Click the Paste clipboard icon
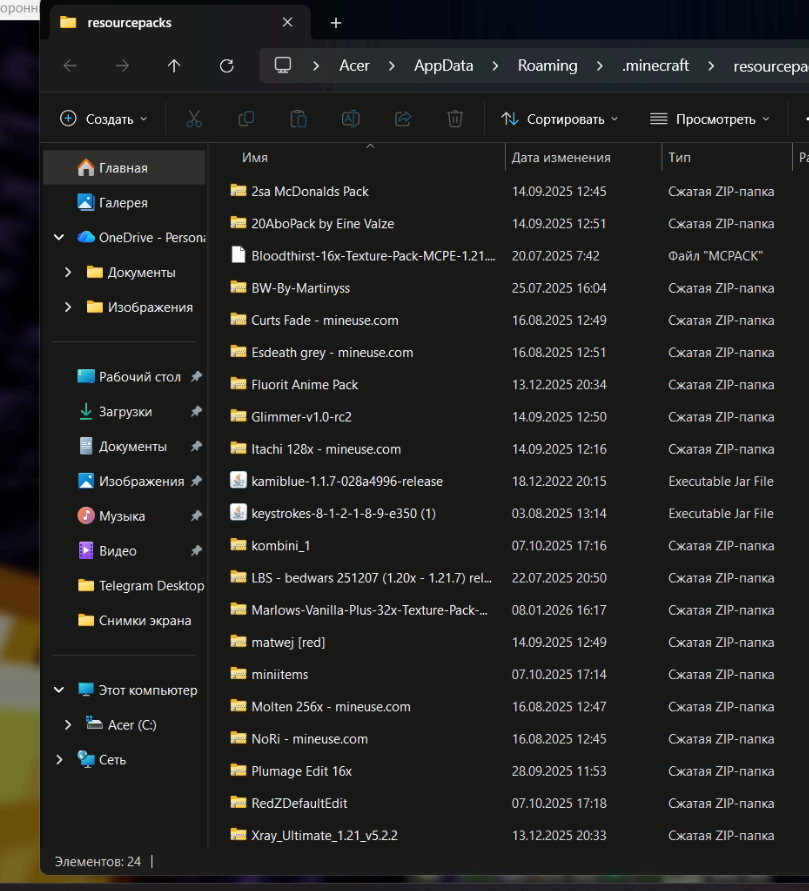Screen dimensions: 809x891 298,119
